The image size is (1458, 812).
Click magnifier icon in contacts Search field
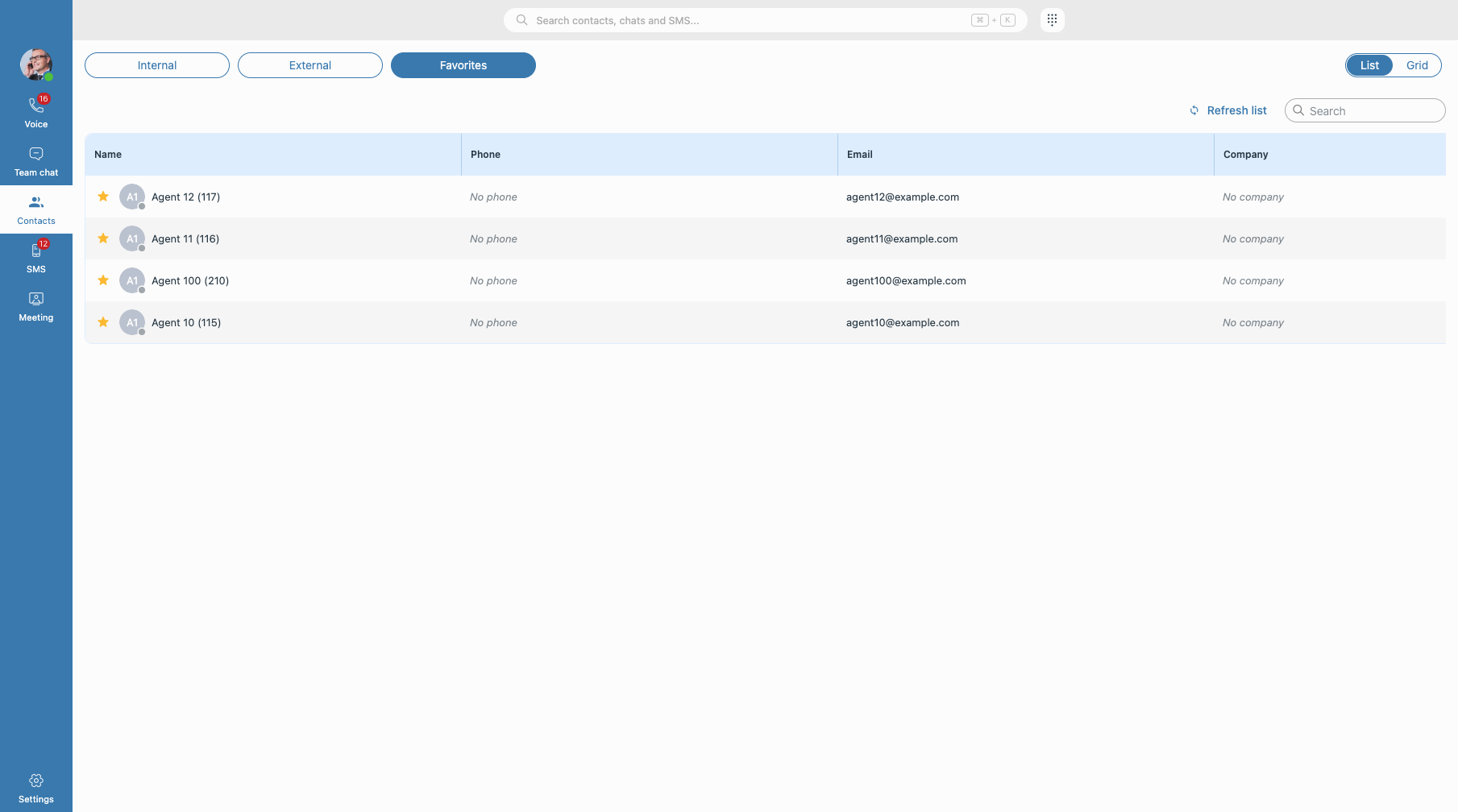tap(1298, 110)
